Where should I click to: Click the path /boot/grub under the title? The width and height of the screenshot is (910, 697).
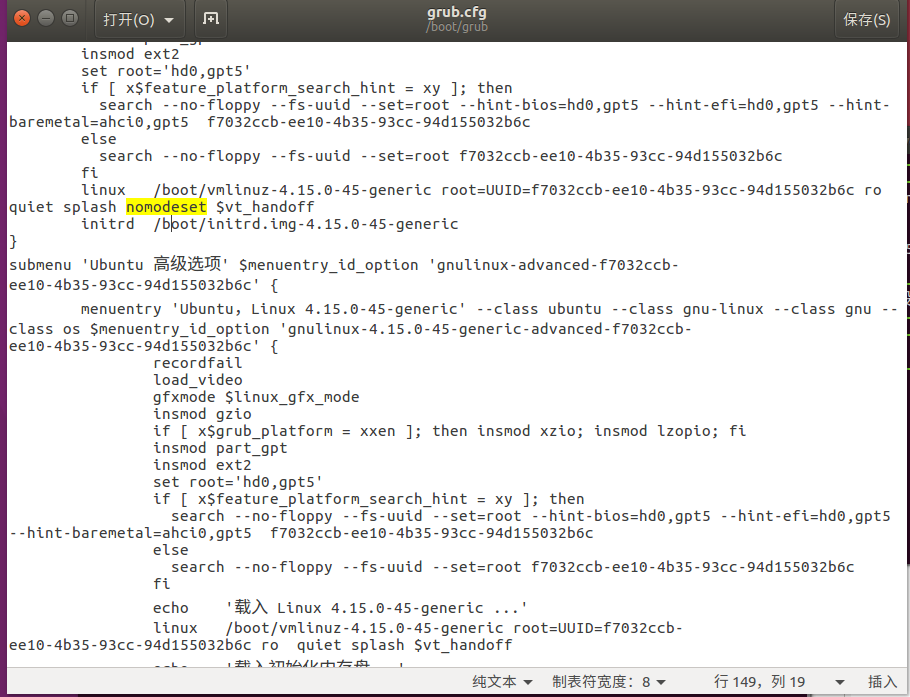pyautogui.click(x=457, y=27)
